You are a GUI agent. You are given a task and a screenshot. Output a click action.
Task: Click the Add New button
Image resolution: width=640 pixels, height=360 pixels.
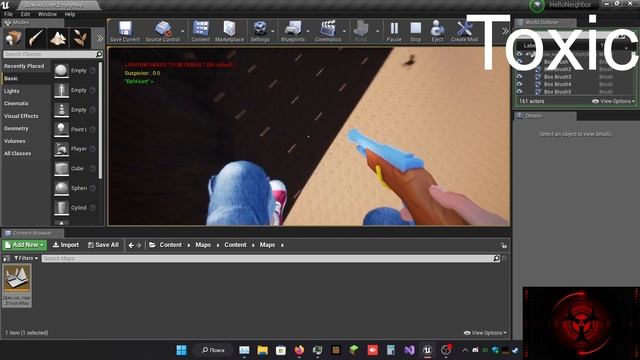24,245
